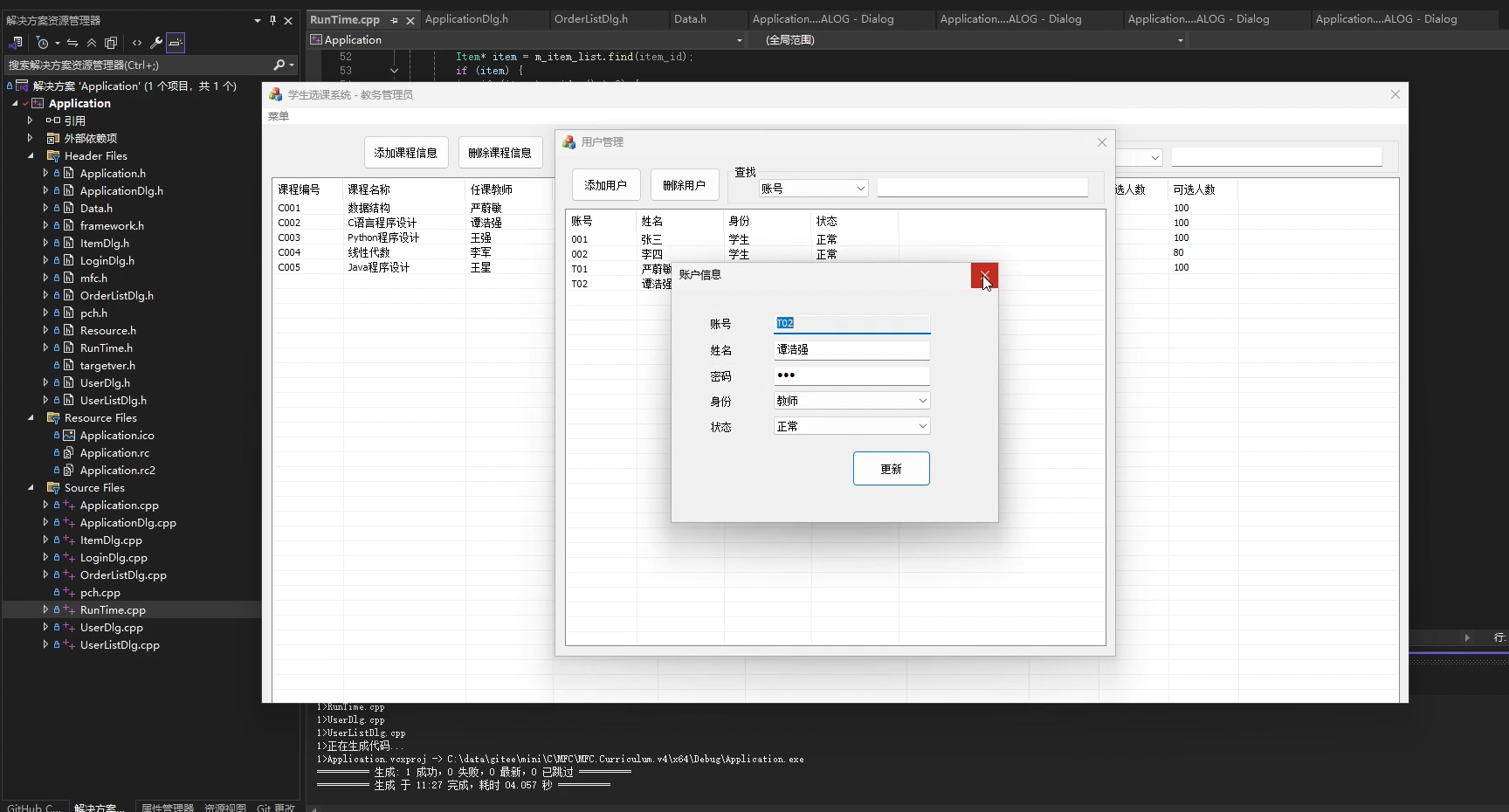This screenshot has height=812, width=1509.
Task: Click the 学生选课系统 window title icon
Action: point(276,94)
